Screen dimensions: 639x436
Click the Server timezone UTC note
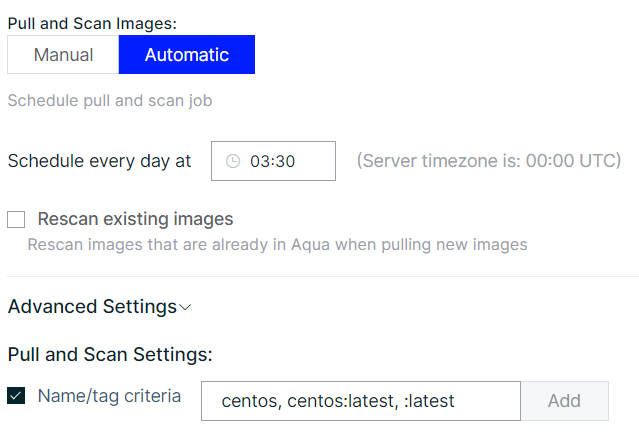[x=489, y=161]
